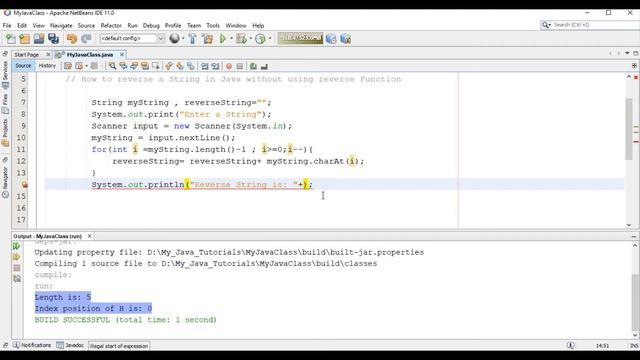Click the Notifications status bar button

click(32, 345)
